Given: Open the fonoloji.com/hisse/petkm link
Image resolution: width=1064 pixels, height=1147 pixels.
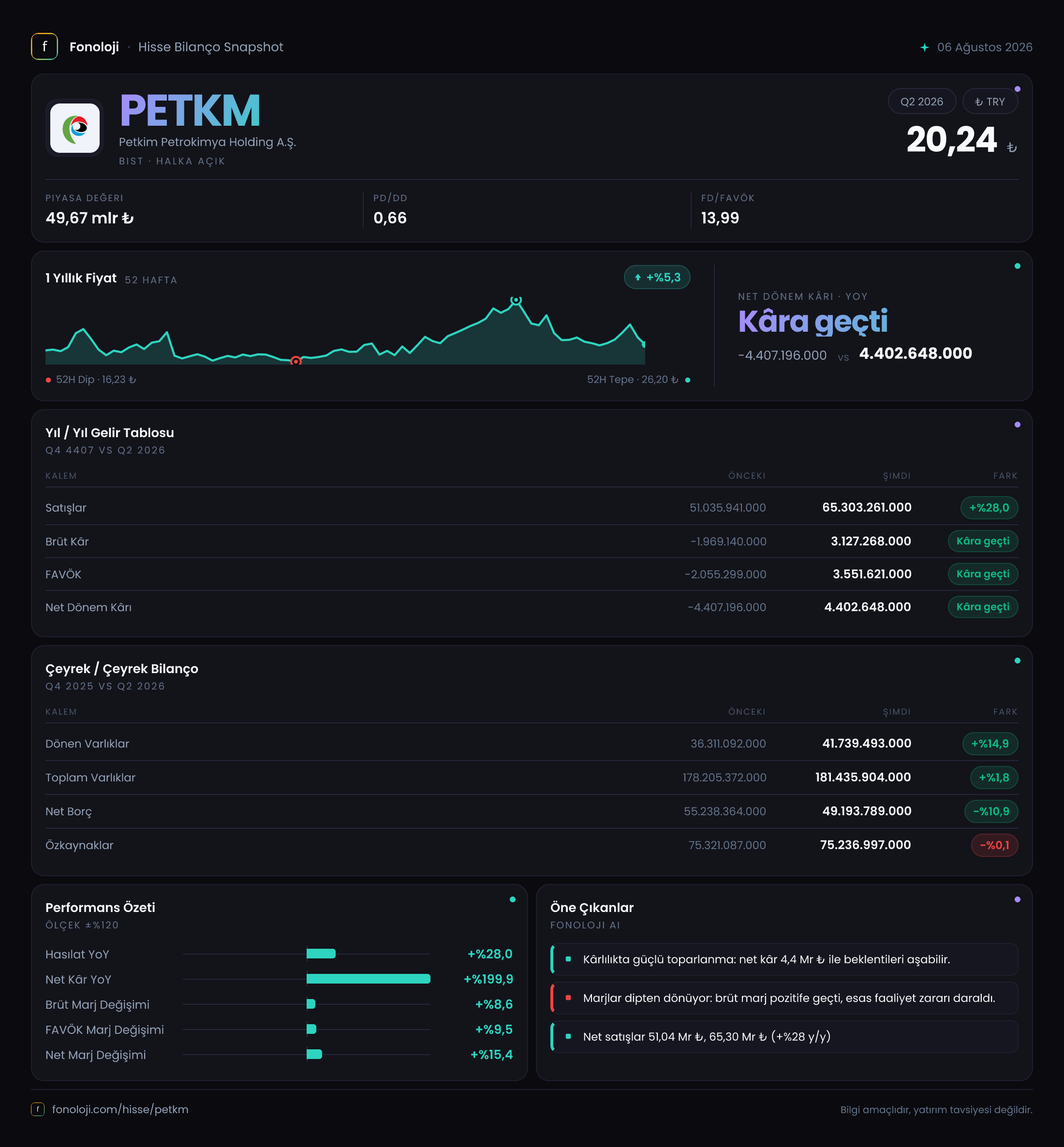Looking at the screenshot, I should click(120, 1109).
